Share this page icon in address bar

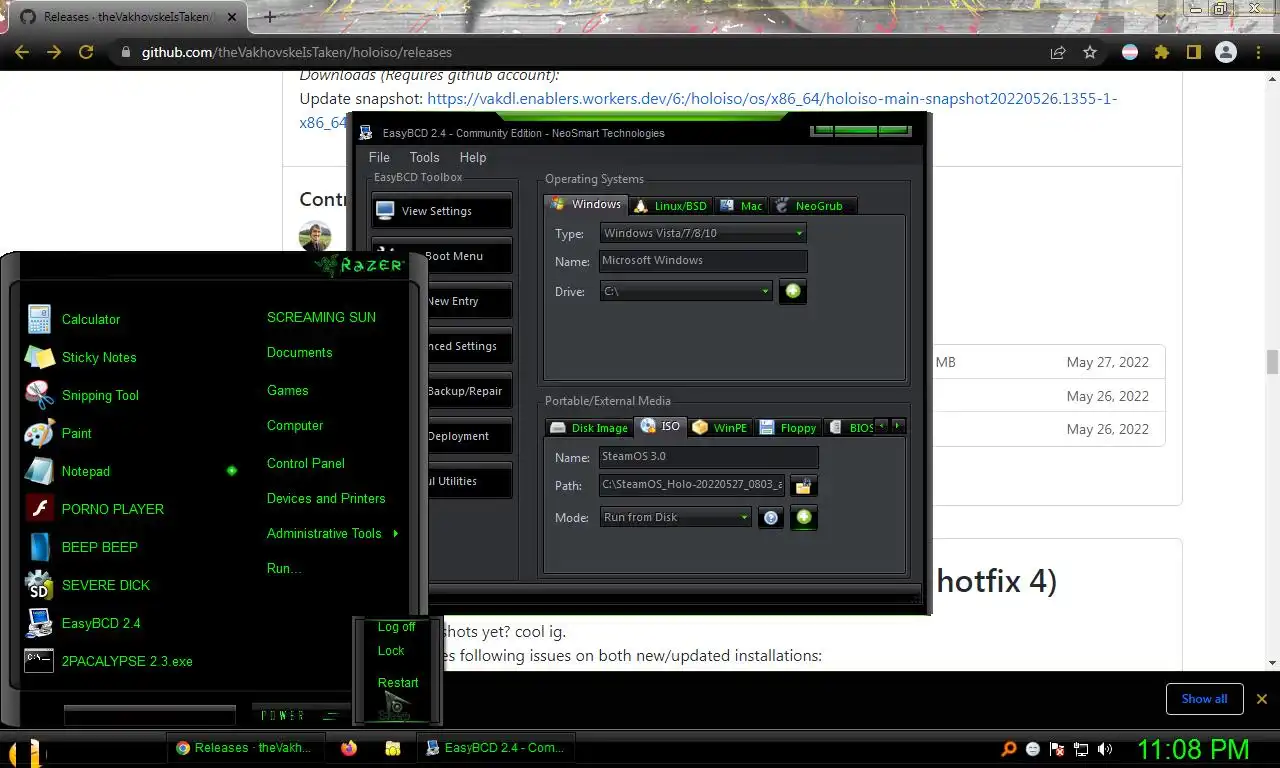pos(1058,52)
